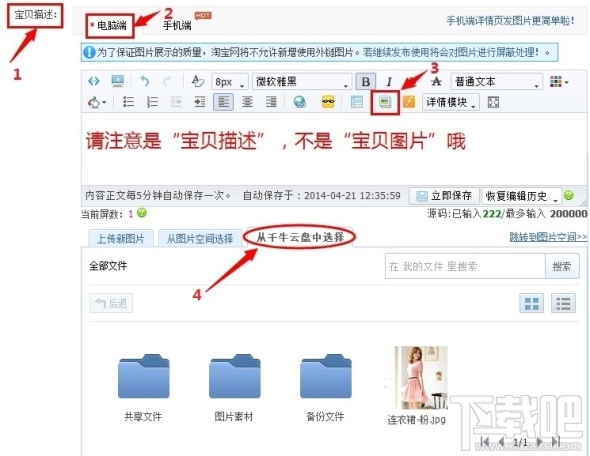This screenshot has height=456, width=590.
Task: Insert a bulleted list
Action: [x=129, y=102]
